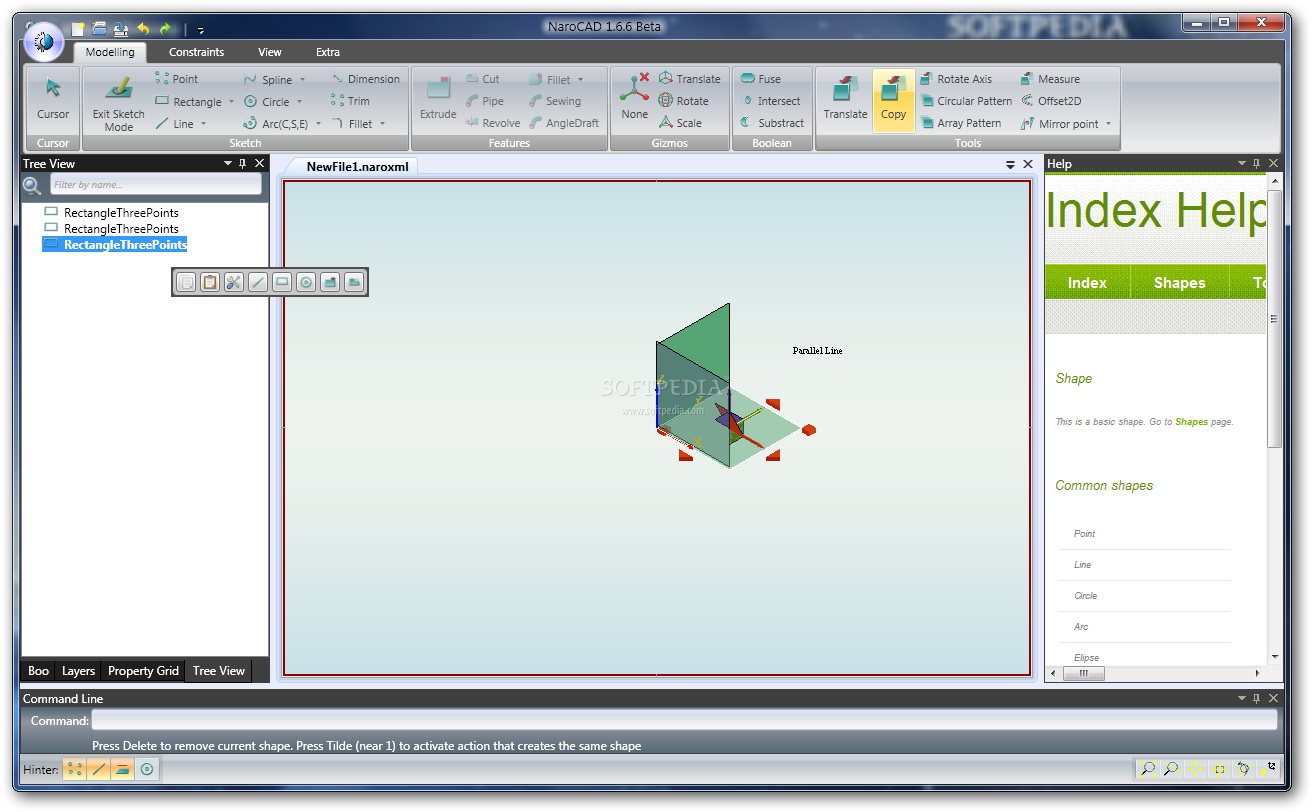This screenshot has height=812, width=1312.
Task: Expand the Spline dropdown arrow
Action: coord(302,80)
